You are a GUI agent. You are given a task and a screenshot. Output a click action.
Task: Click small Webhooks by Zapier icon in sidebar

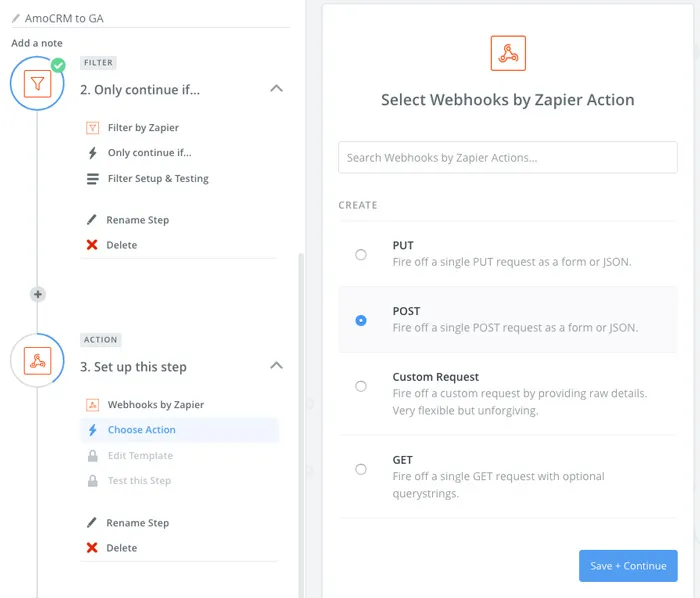click(x=92, y=405)
